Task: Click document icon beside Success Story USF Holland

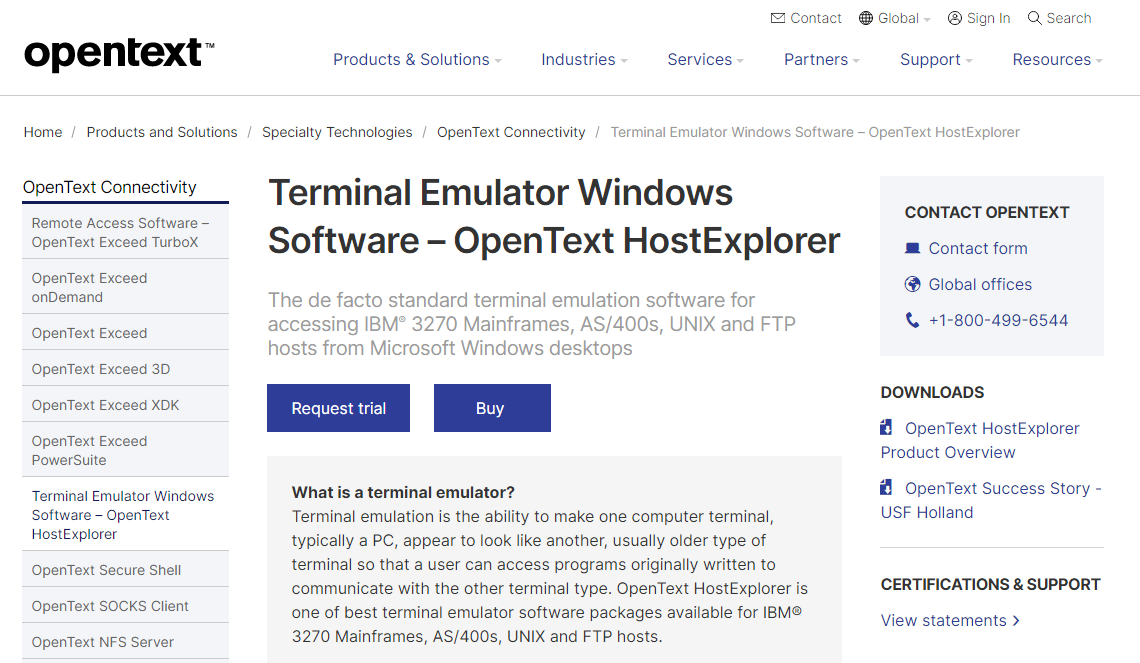Action: pos(886,487)
